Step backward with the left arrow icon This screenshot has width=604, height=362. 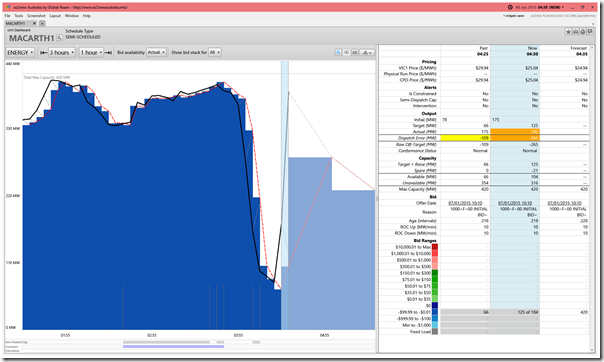[x=44, y=52]
